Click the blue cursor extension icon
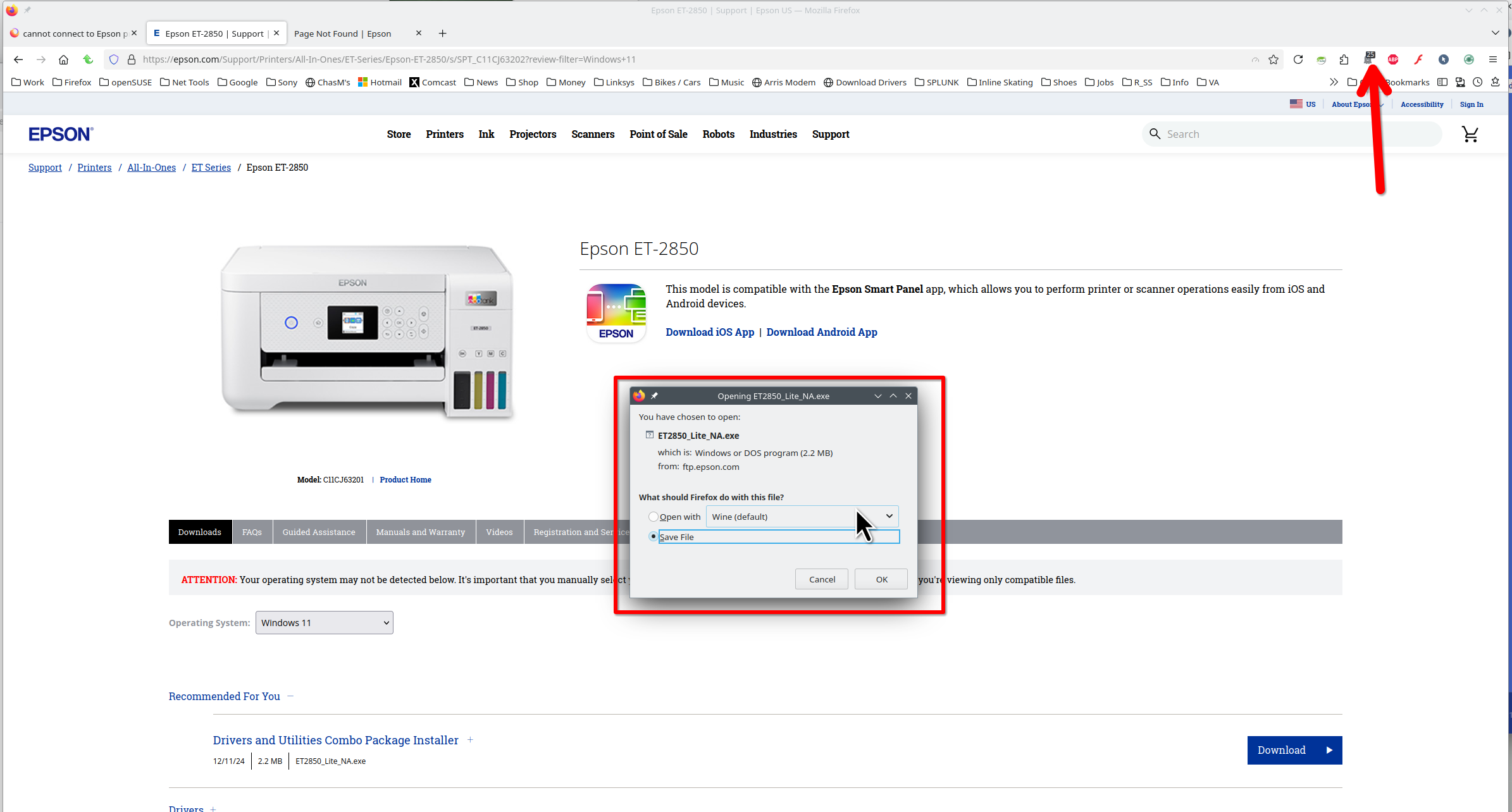Image resolution: width=1512 pixels, height=812 pixels. (x=1444, y=59)
